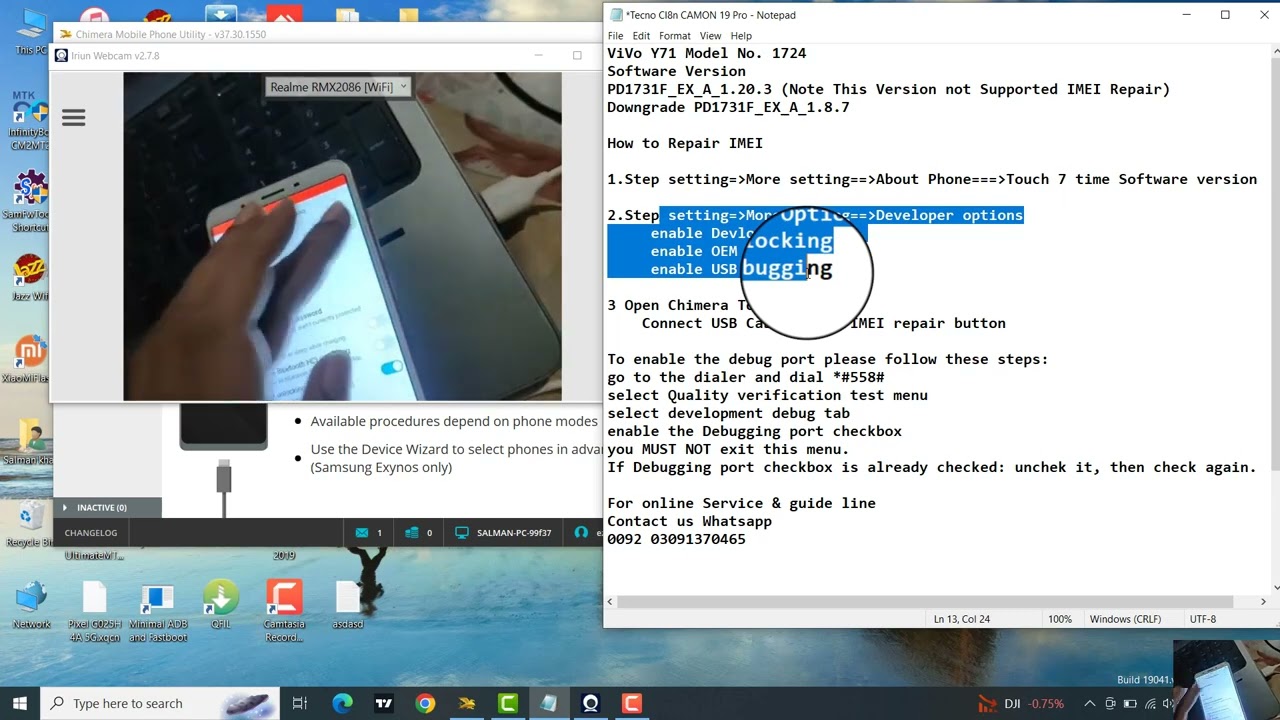Select the asdasd desktop file
The width and height of the screenshot is (1280, 720).
pos(348,603)
